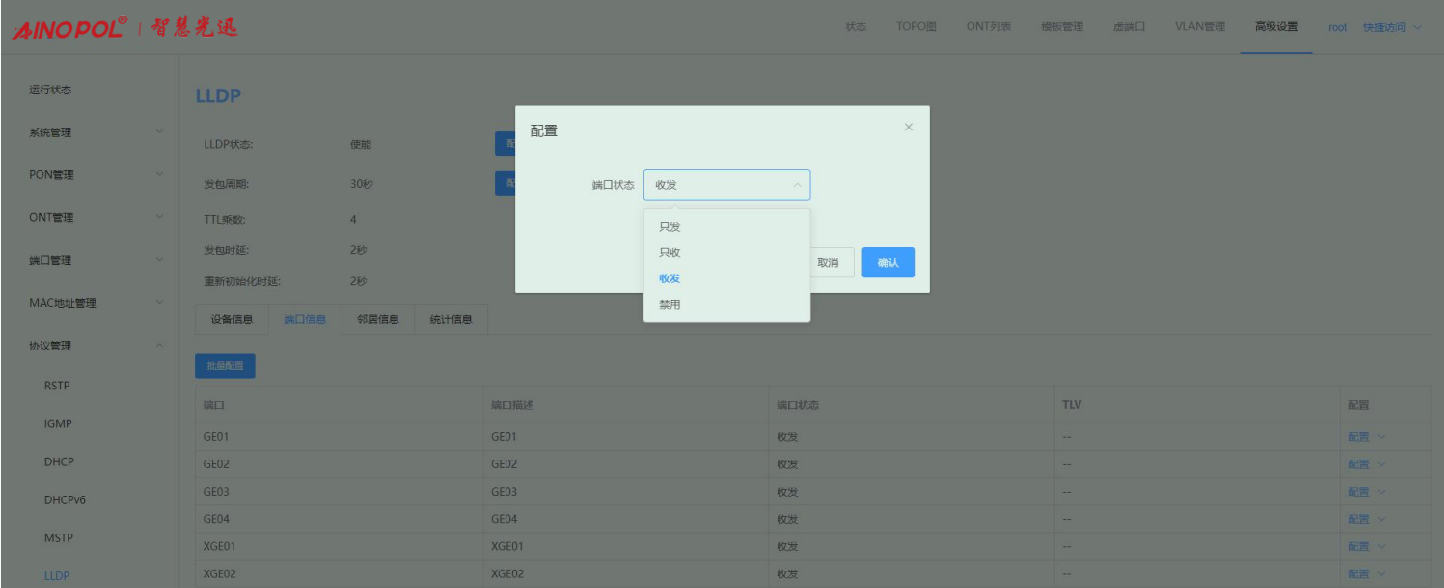The image size is (1444, 588).
Task: Open RSTP in the sidebar
Action: pos(57,386)
